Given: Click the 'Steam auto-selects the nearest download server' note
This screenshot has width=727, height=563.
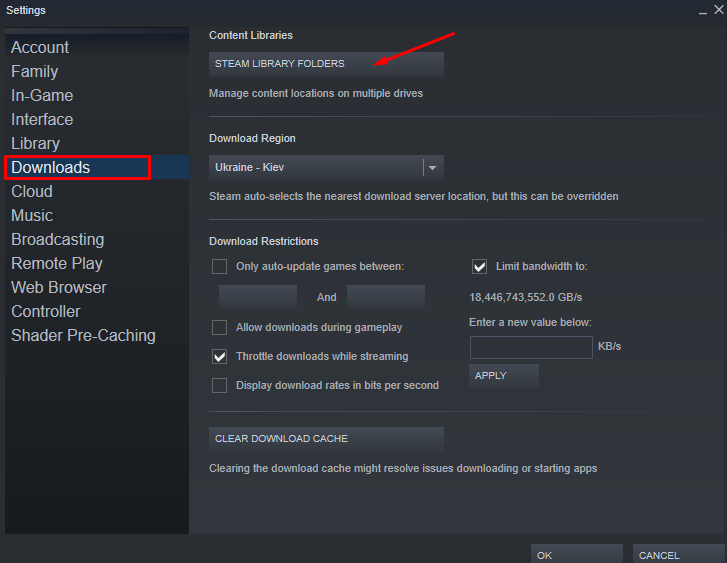Looking at the screenshot, I should (414, 197).
